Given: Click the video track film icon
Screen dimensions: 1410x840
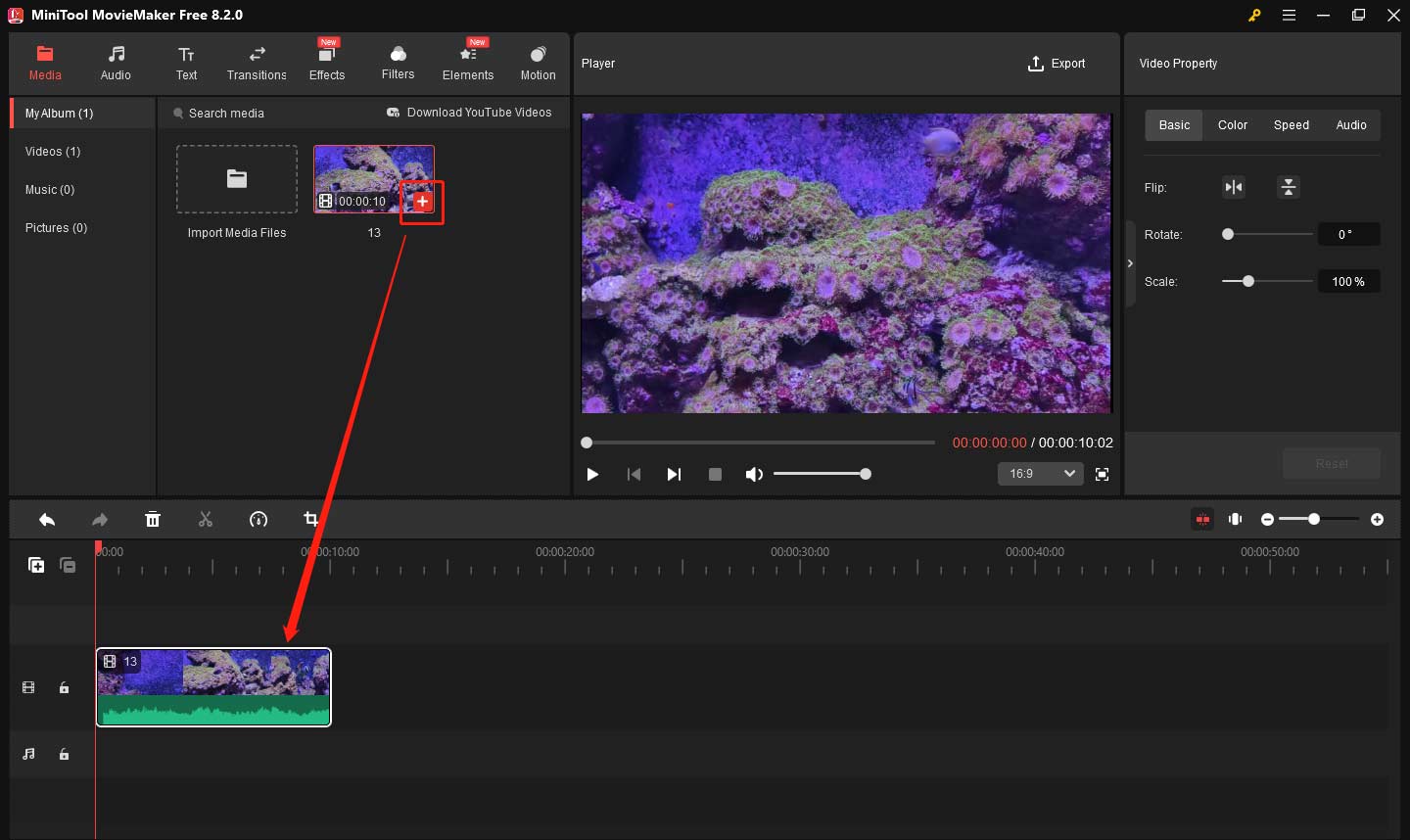Looking at the screenshot, I should [28, 688].
